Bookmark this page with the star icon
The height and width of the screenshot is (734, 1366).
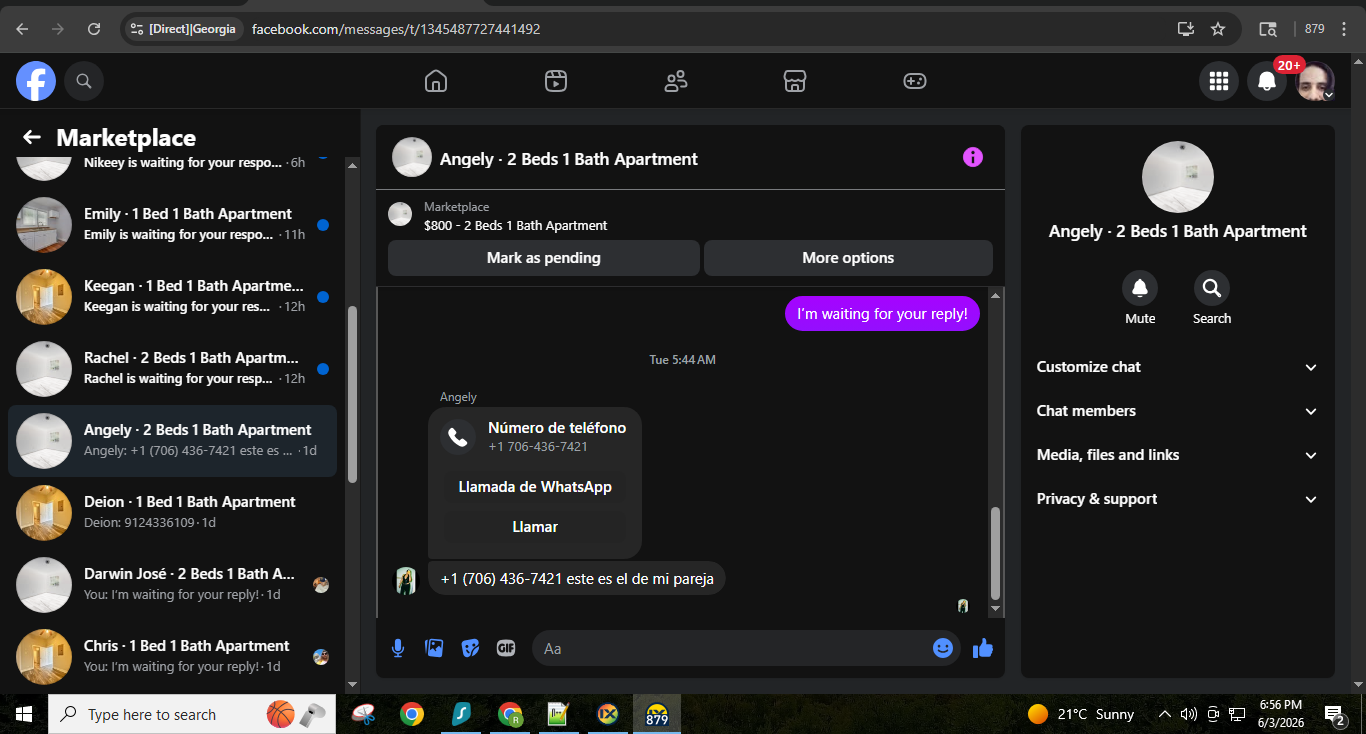[x=1218, y=29]
